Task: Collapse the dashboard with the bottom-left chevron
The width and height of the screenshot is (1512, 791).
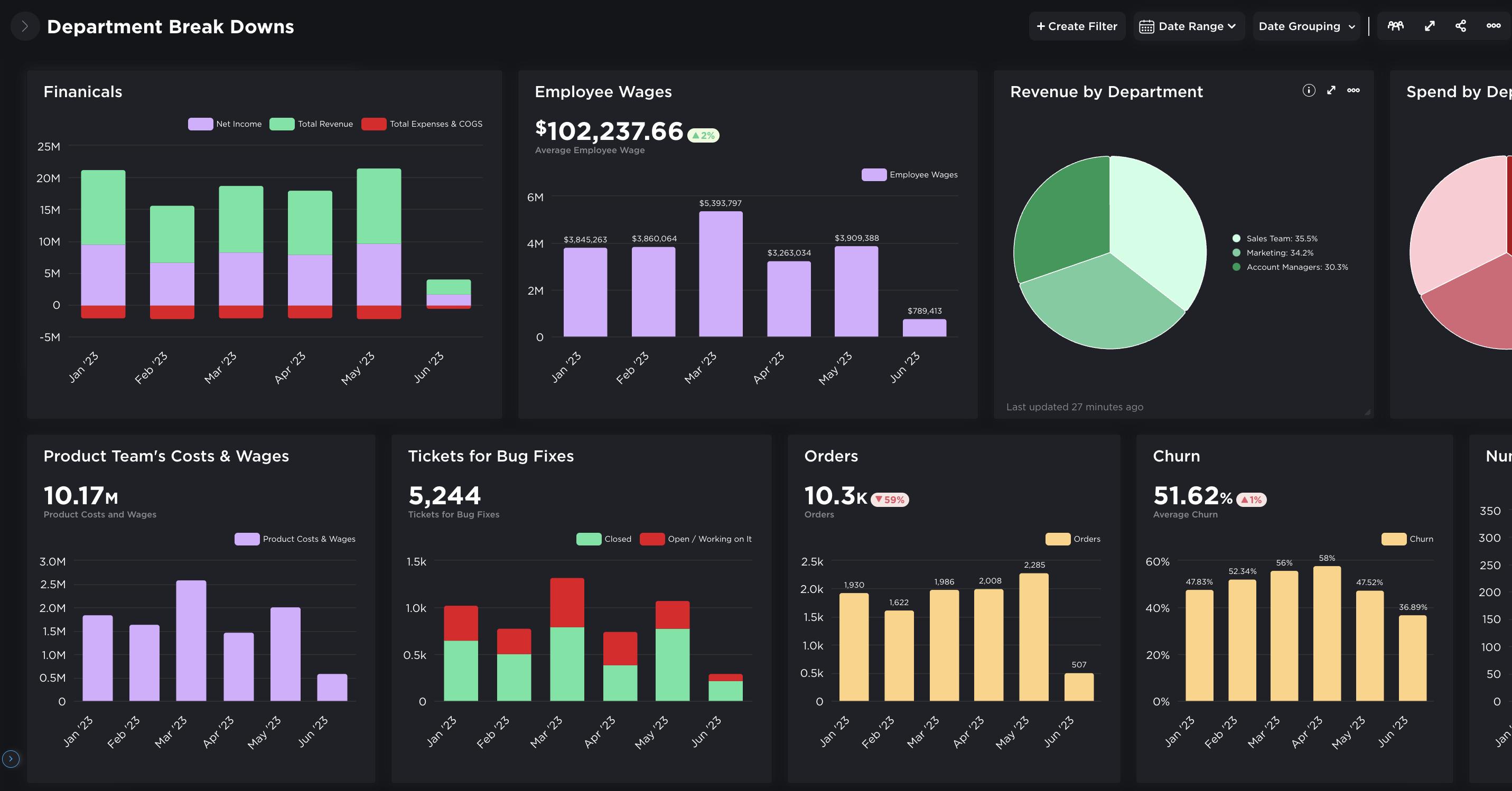Action: (11, 759)
